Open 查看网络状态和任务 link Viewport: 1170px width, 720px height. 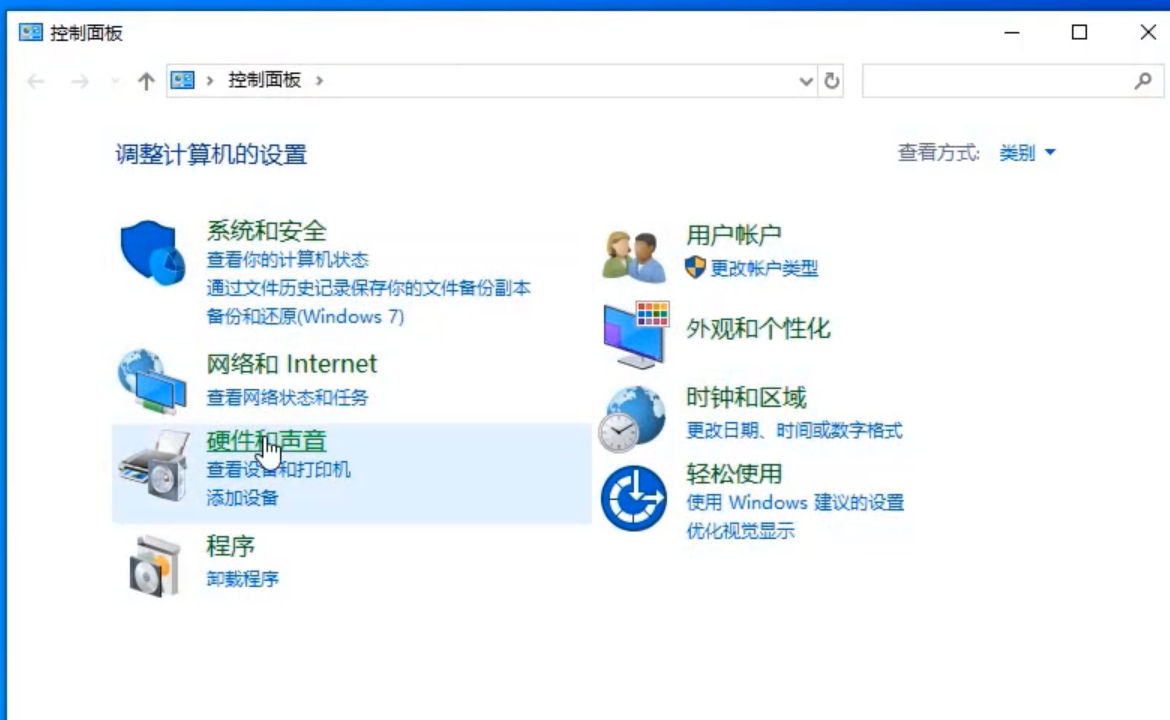[x=287, y=397]
